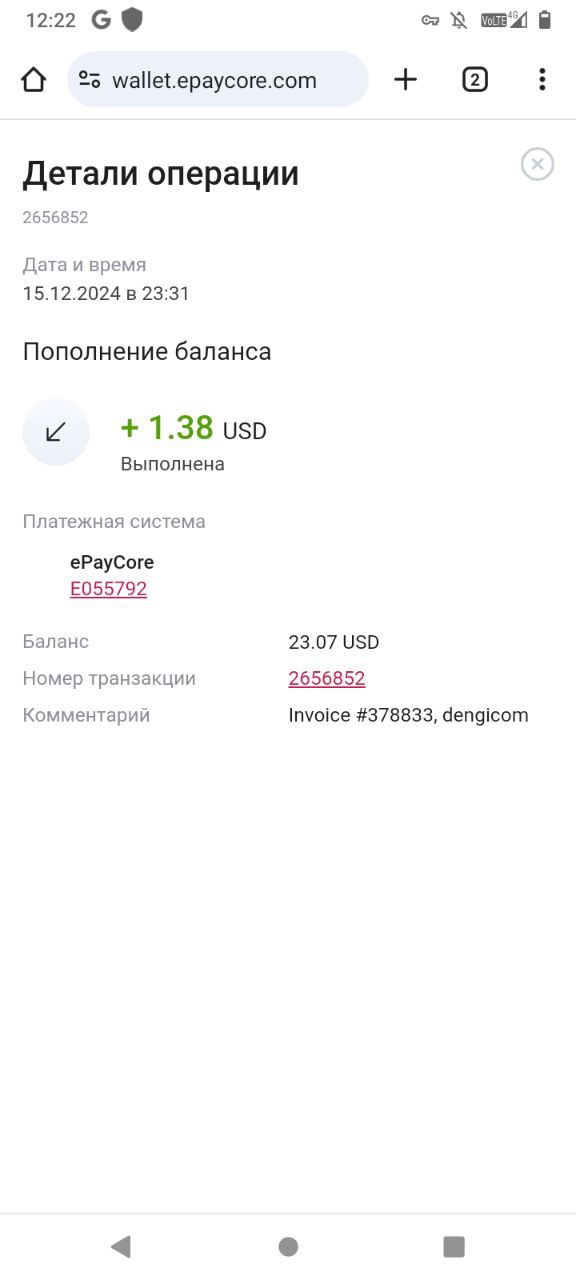Open the tab switcher showing 2 tabs
576x1280 pixels.
(x=475, y=80)
